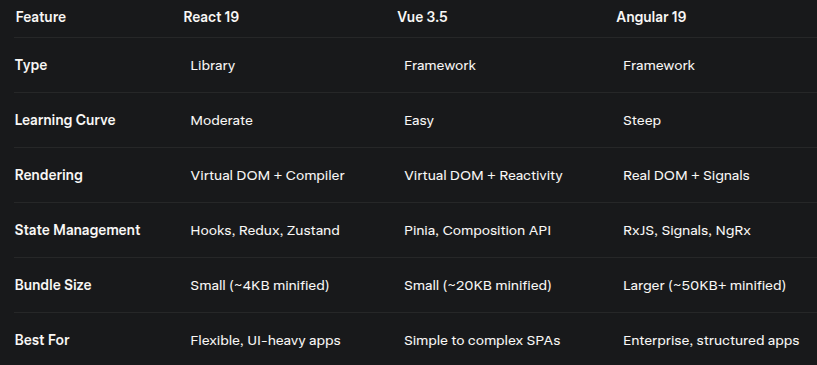
Task: Click the Pinia, Composition API cell
Action: [477, 231]
